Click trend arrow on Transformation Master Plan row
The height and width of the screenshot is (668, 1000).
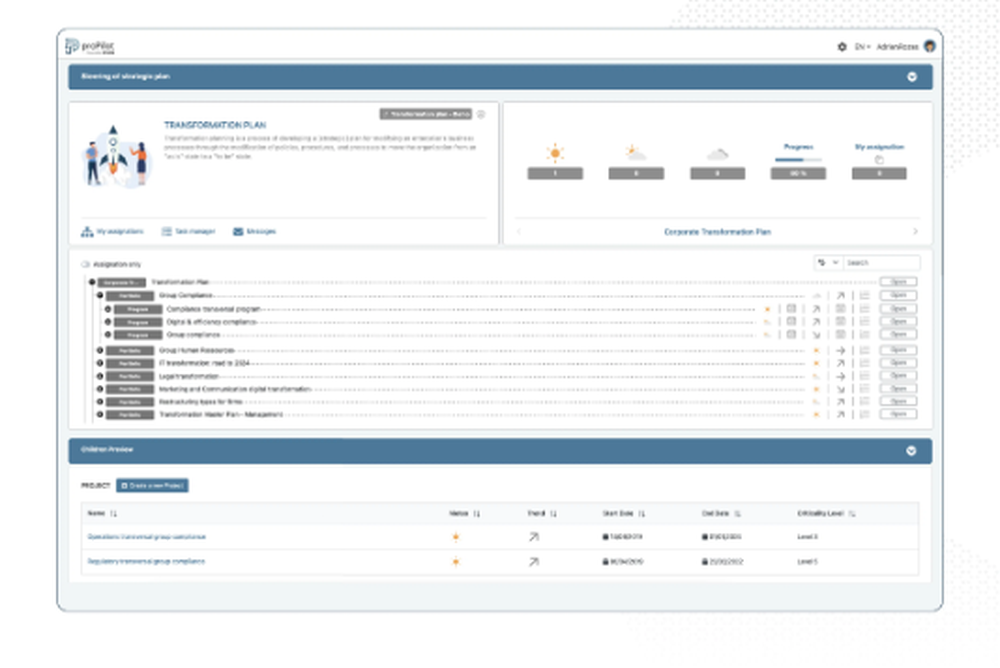[841, 415]
